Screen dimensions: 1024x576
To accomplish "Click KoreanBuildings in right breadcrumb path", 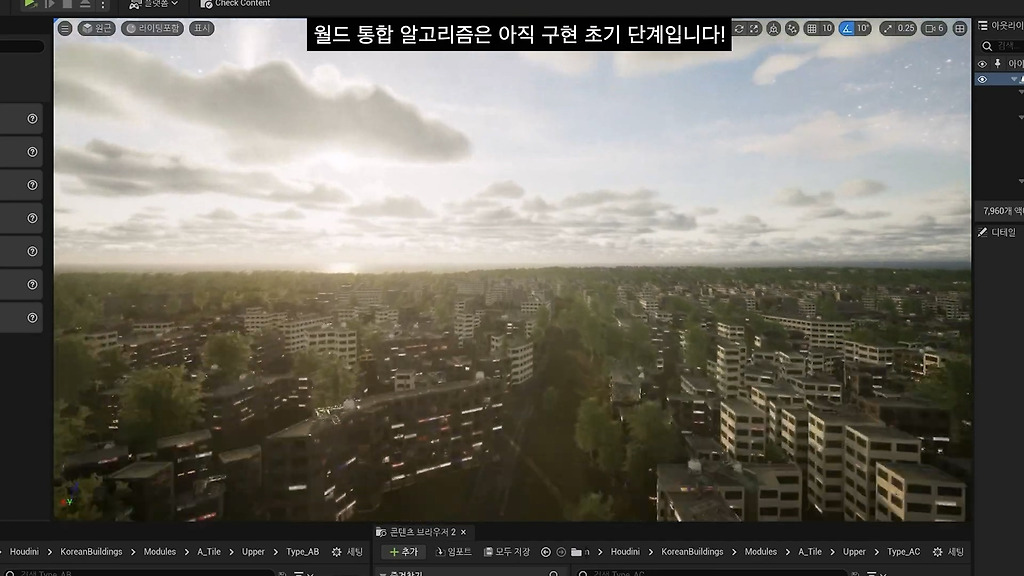I will [692, 552].
